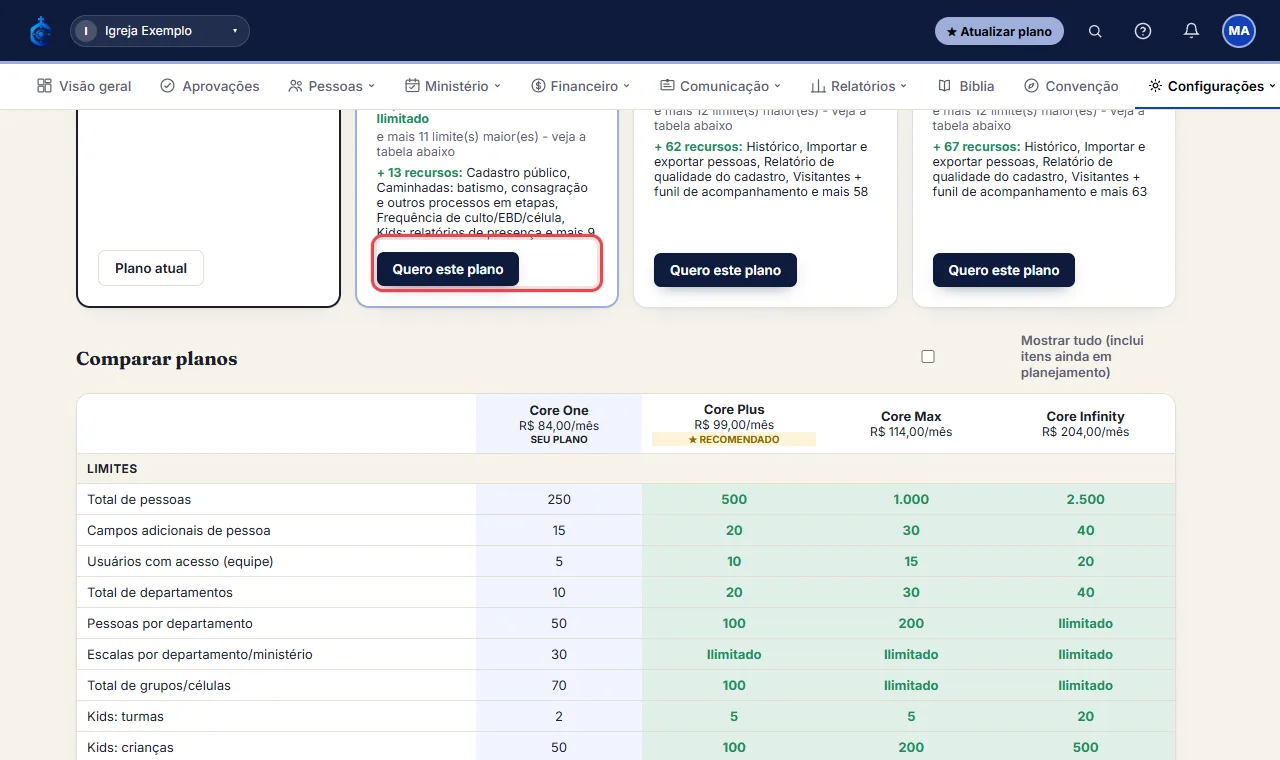Select the Core Plus column header

pyautogui.click(x=734, y=424)
